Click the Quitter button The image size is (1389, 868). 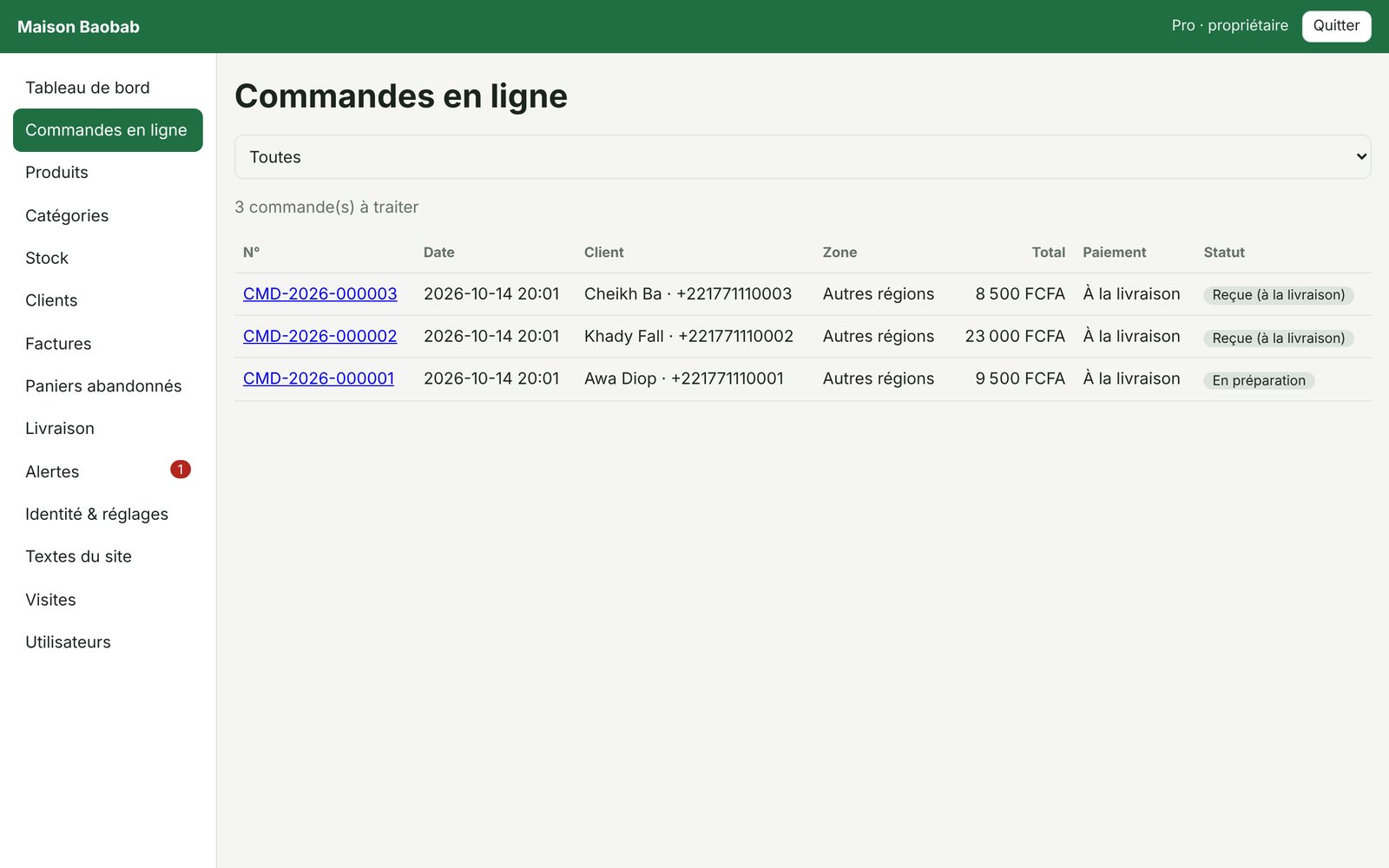[x=1336, y=26]
